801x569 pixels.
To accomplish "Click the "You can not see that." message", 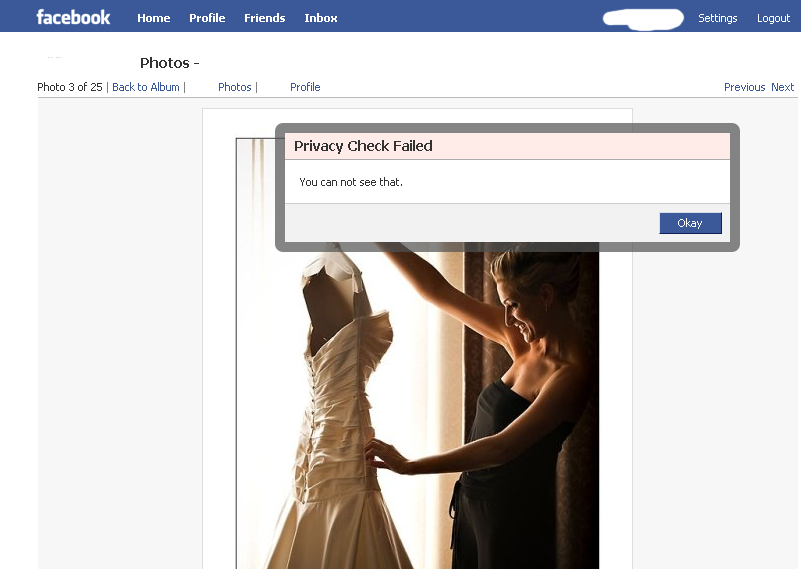I will click(x=351, y=182).
